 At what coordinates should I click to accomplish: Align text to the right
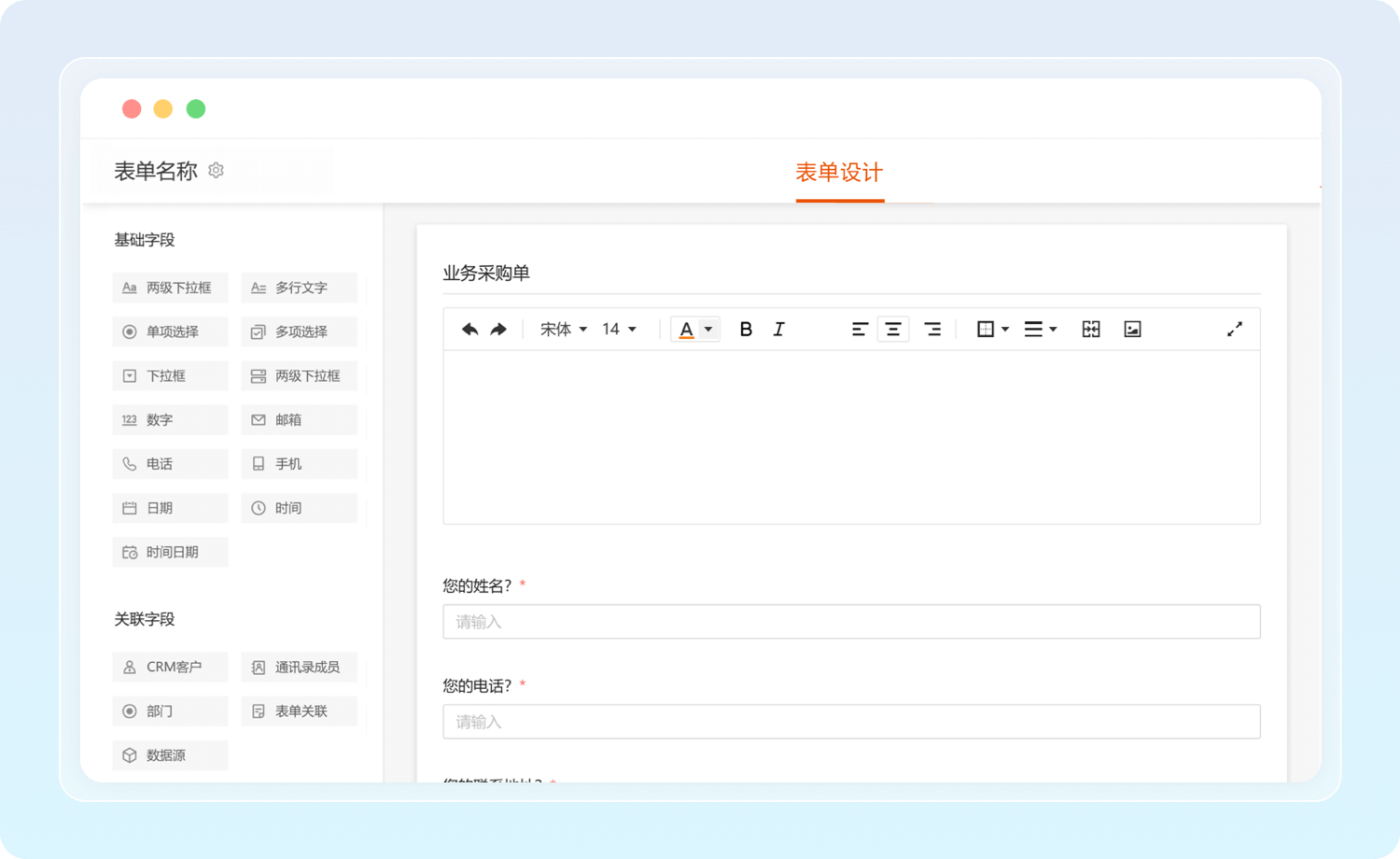932,330
